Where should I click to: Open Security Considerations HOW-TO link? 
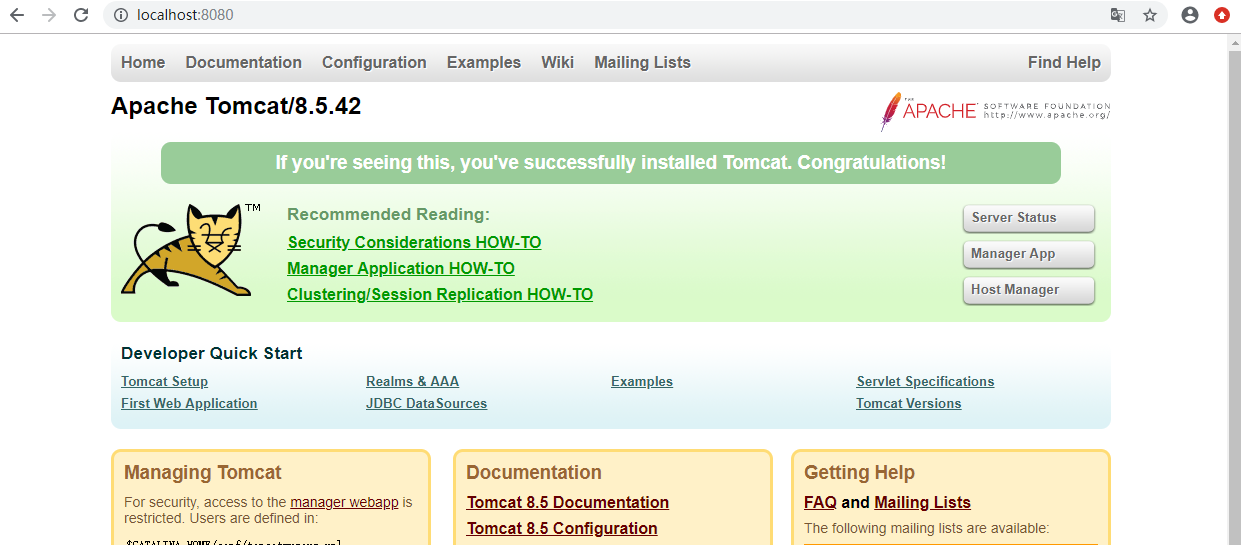pyautogui.click(x=414, y=242)
